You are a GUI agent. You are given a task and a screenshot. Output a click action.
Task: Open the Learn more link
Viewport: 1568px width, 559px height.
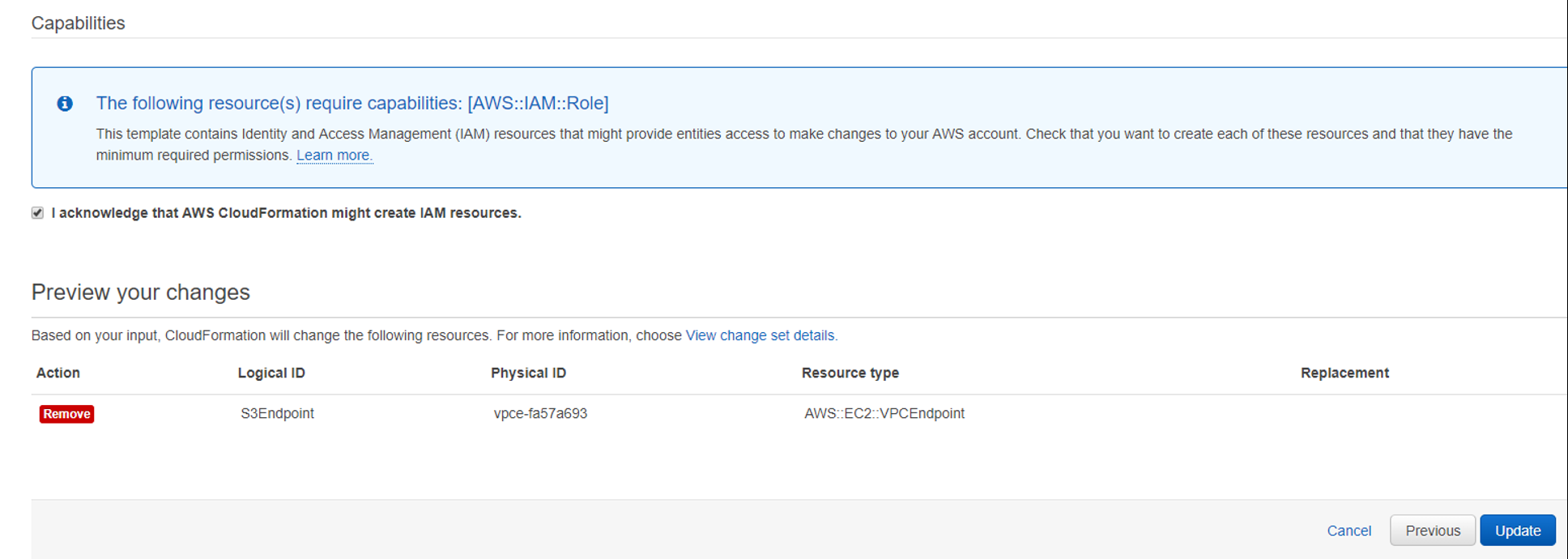pos(334,156)
